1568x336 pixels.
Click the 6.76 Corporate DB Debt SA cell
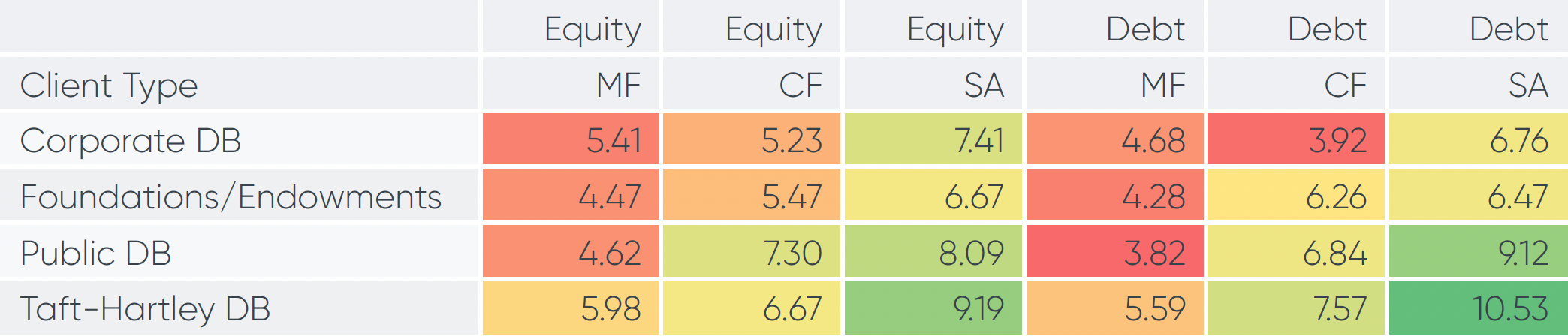point(1478,140)
